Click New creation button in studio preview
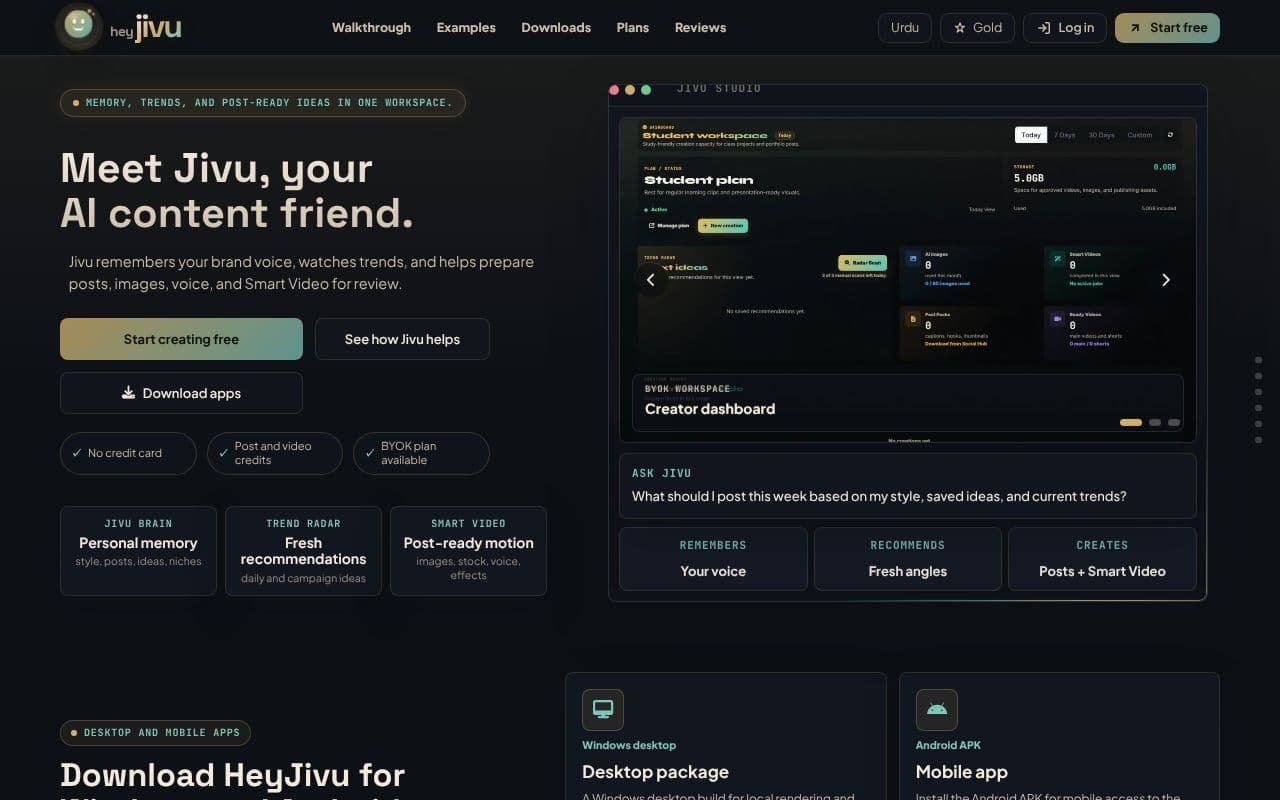 pos(723,226)
